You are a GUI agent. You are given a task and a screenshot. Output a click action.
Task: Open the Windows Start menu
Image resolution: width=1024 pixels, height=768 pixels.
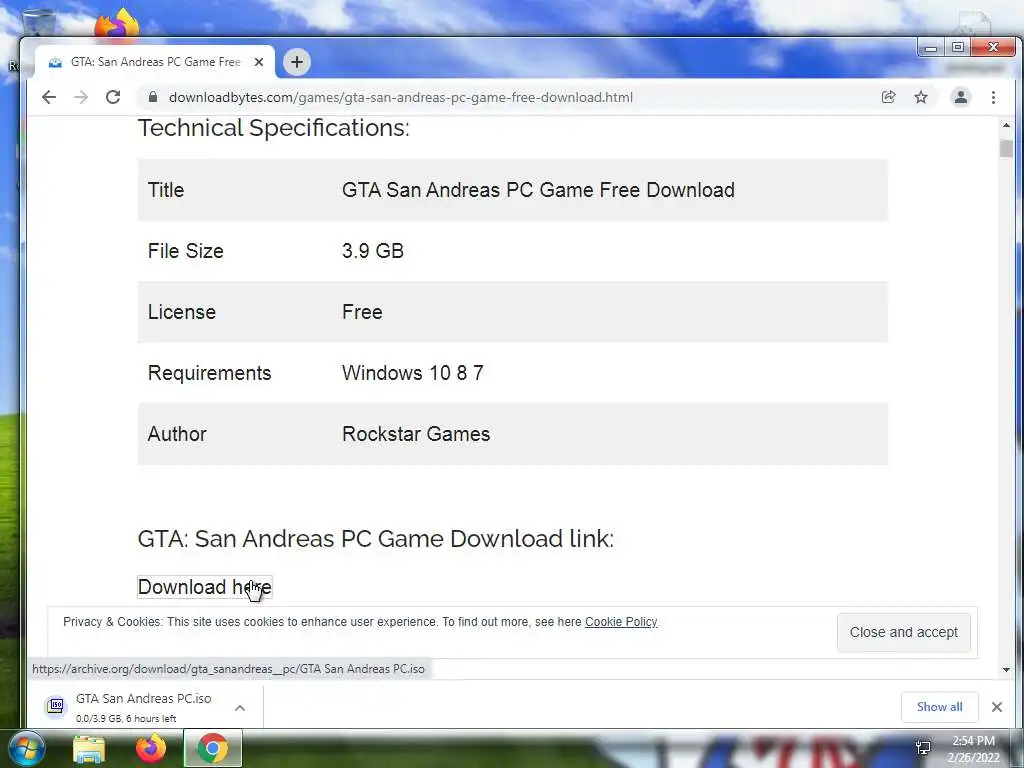[26, 748]
